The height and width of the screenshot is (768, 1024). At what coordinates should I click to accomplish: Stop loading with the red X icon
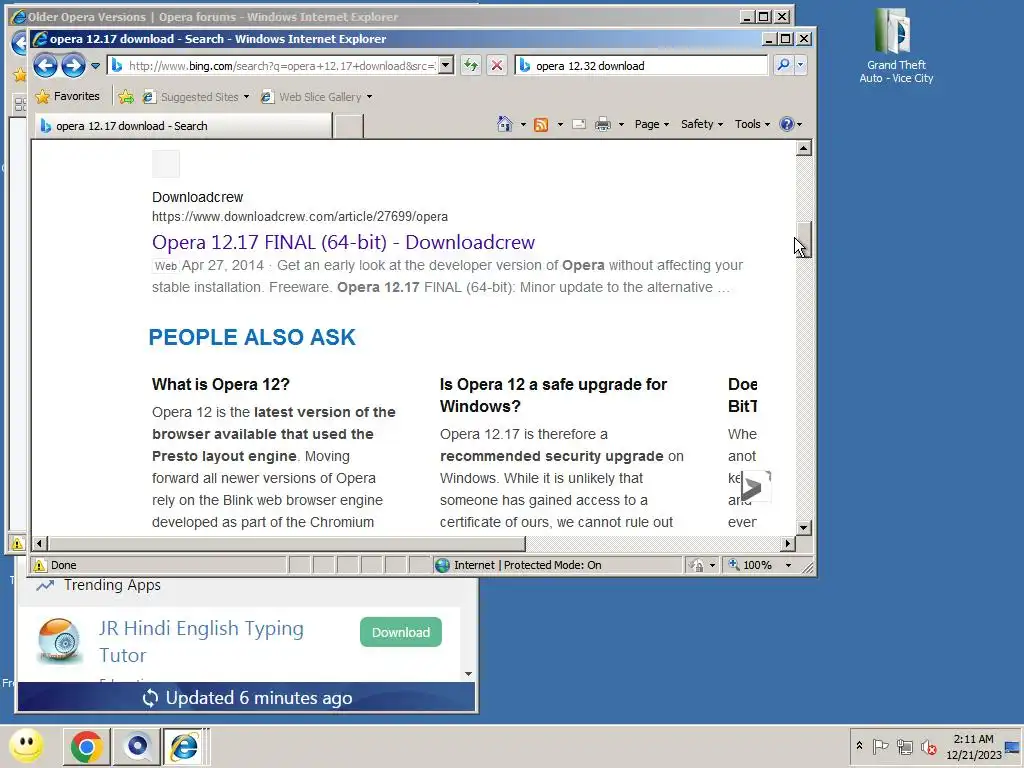coord(497,65)
